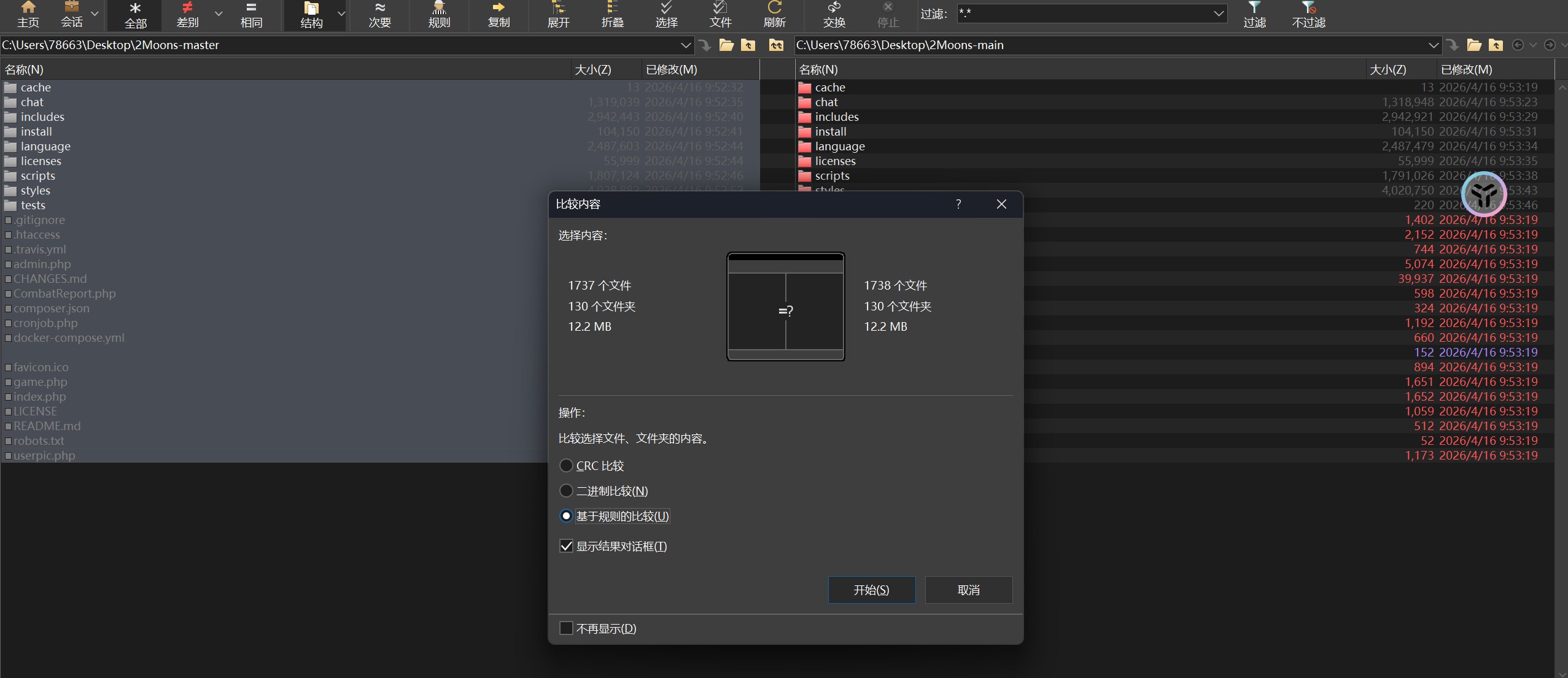Open the 会话 session toolbar button
Screen dimensions: 1568x678
[x=72, y=15]
